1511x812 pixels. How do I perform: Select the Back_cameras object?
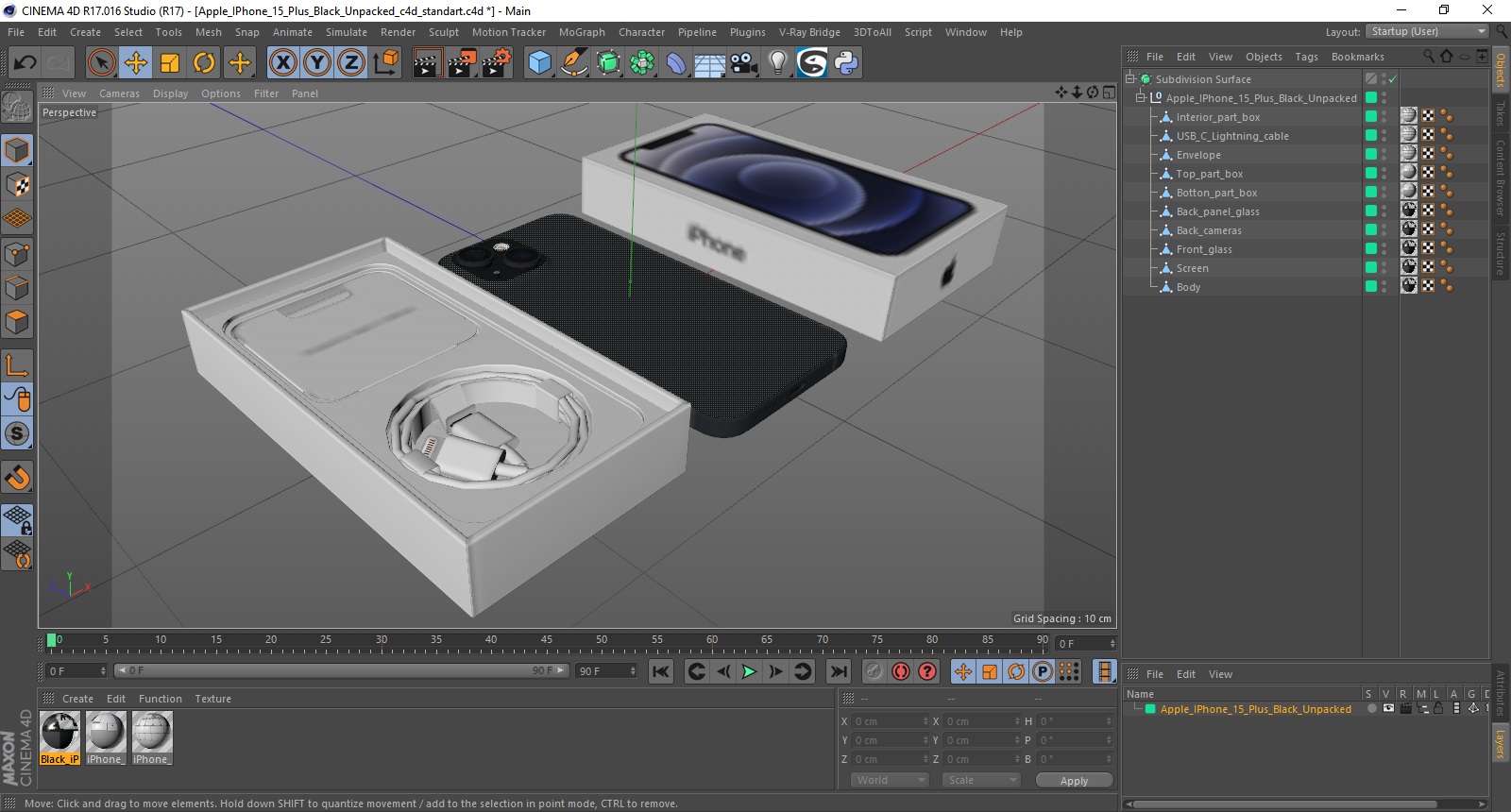pyautogui.click(x=1209, y=230)
